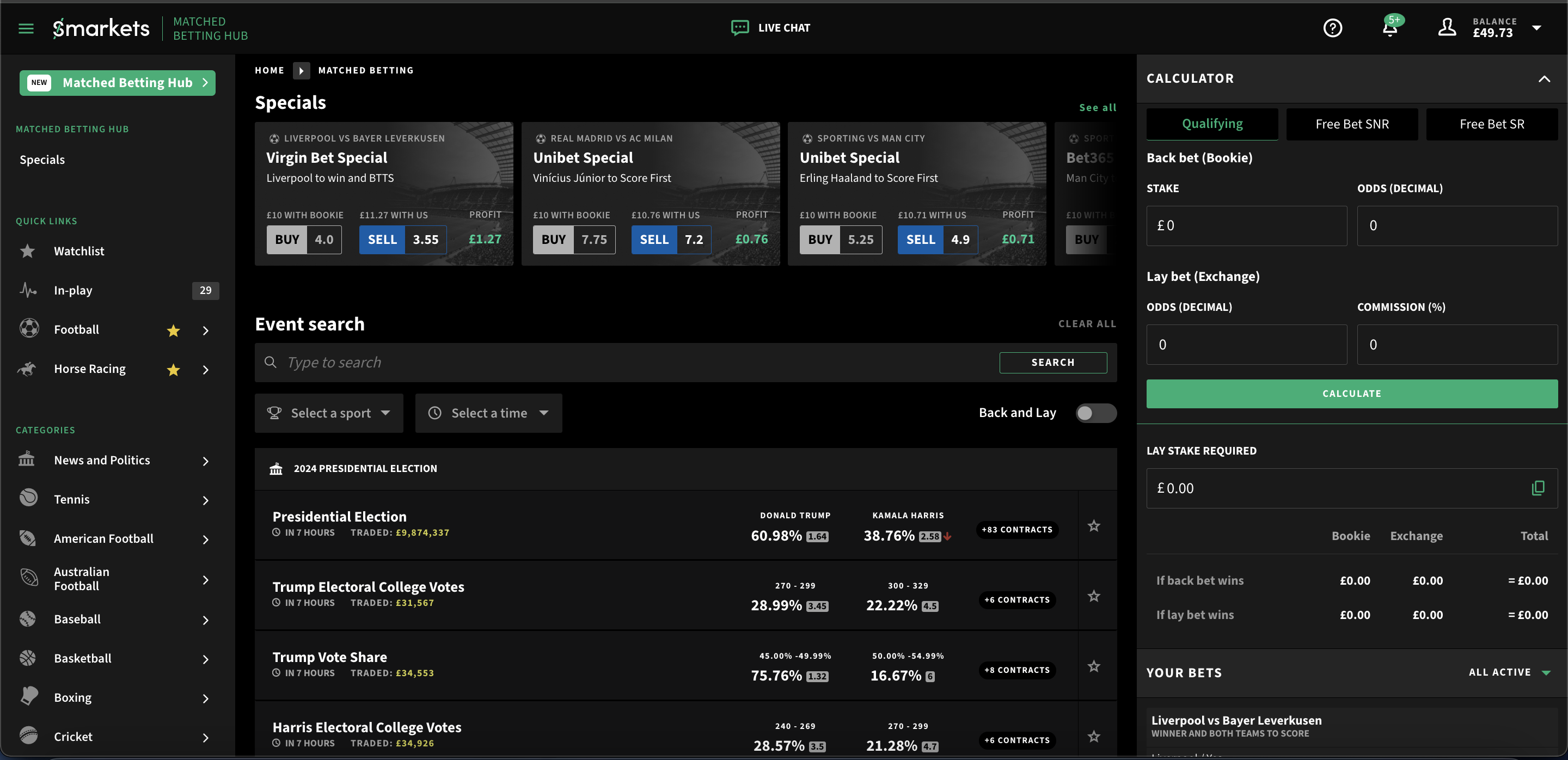Toggle the Horse Racing favourite star
1568x760 pixels.
pyautogui.click(x=174, y=369)
